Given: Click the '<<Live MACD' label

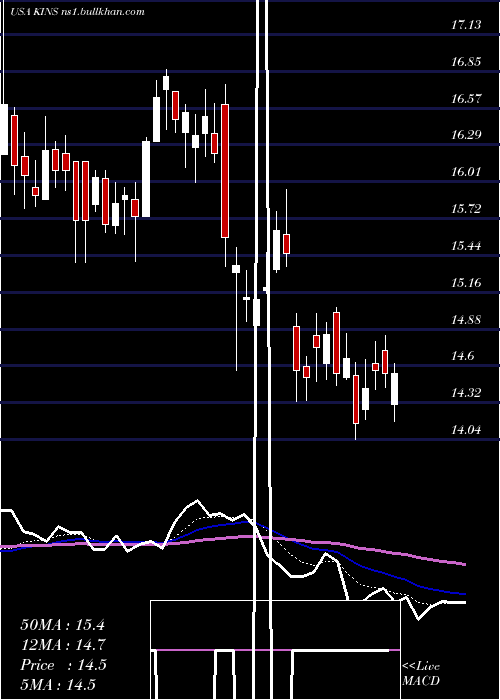Looking at the screenshot, I should pos(421,674).
